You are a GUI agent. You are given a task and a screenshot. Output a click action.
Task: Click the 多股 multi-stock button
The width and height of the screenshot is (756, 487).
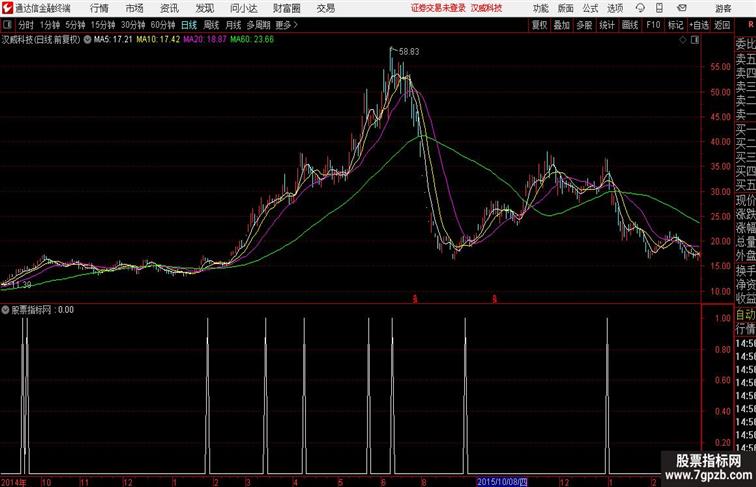(584, 25)
